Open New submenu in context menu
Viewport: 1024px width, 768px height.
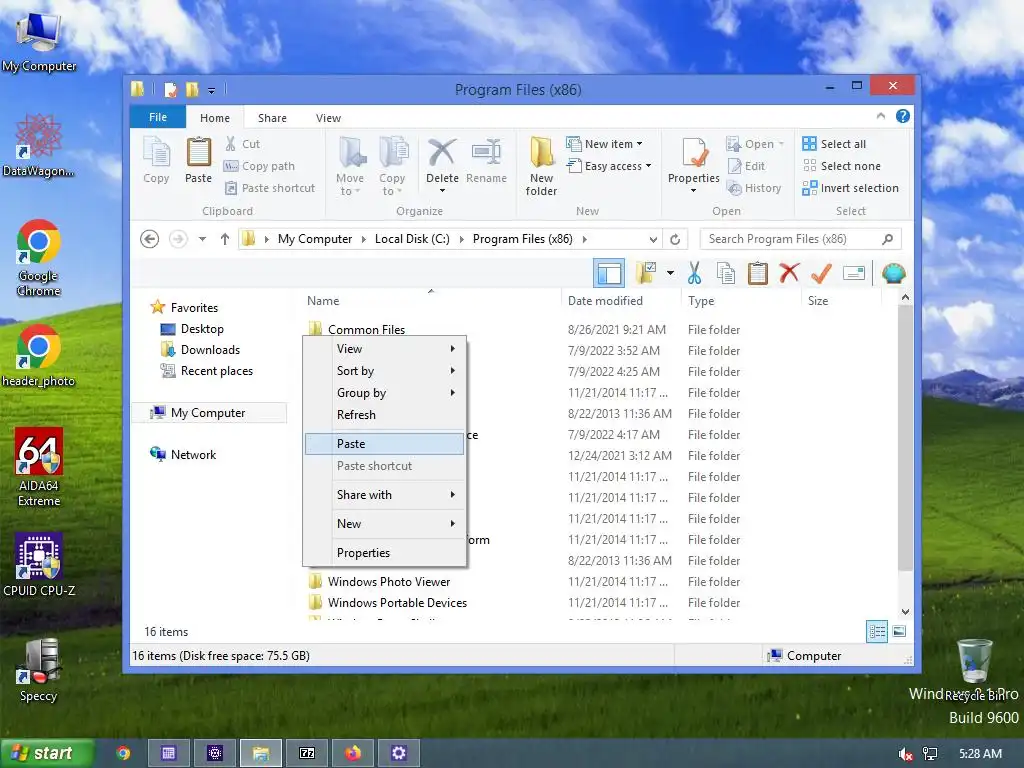[x=385, y=524]
